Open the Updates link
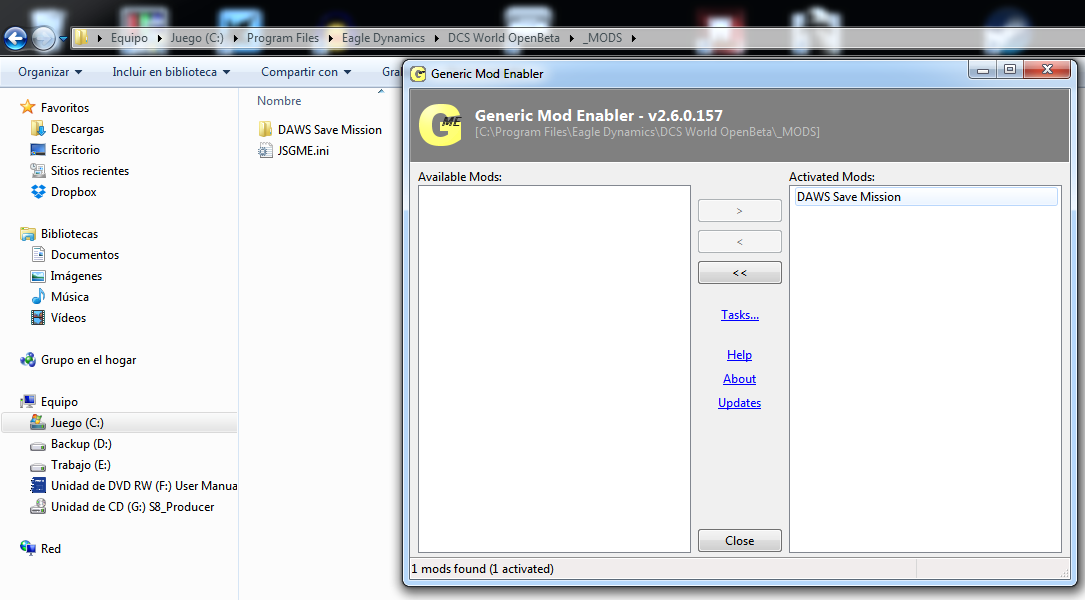The height and width of the screenshot is (600, 1085). pyautogui.click(x=739, y=403)
